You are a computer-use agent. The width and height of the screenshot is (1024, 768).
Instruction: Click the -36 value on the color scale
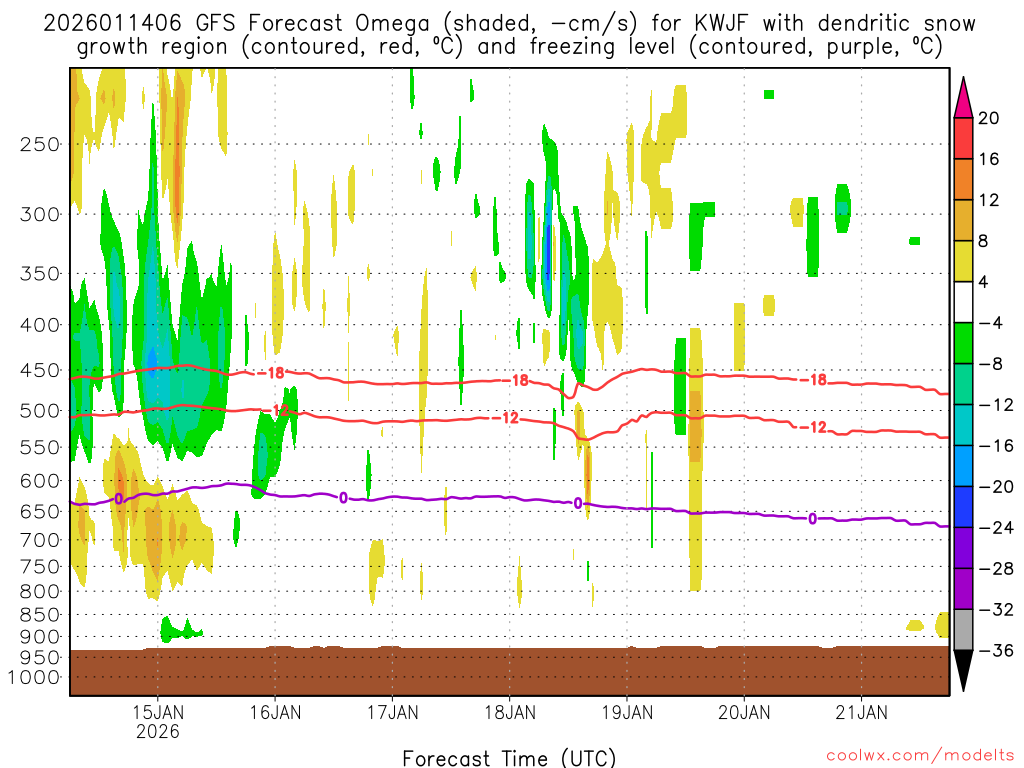pos(996,650)
